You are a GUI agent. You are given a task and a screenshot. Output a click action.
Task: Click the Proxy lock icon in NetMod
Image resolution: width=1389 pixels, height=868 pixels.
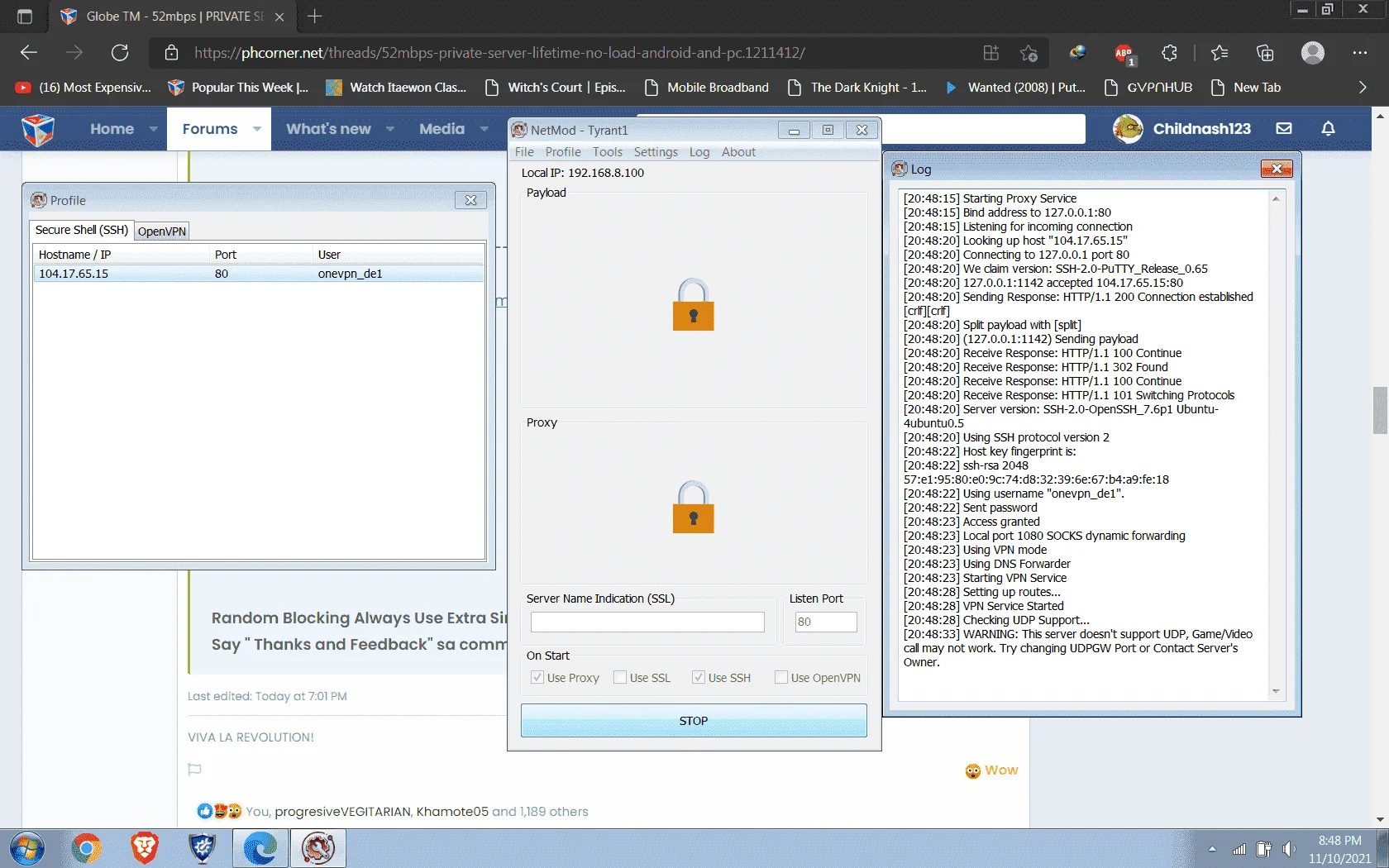pyautogui.click(x=693, y=507)
